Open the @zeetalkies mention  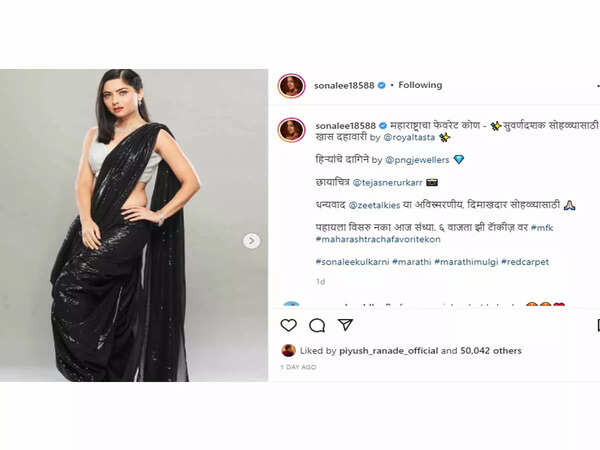tap(375, 205)
